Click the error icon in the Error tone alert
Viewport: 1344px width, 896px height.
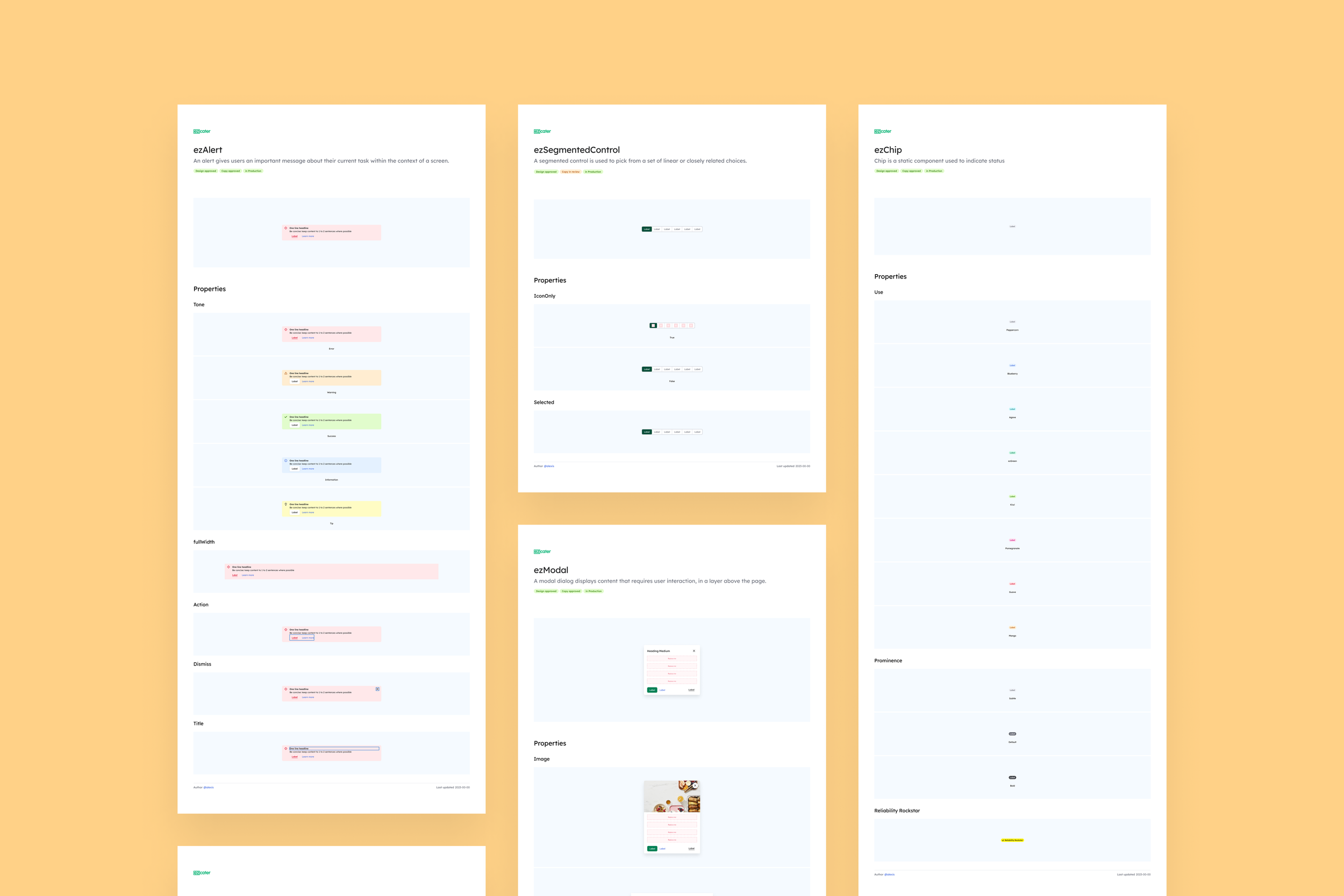point(285,329)
